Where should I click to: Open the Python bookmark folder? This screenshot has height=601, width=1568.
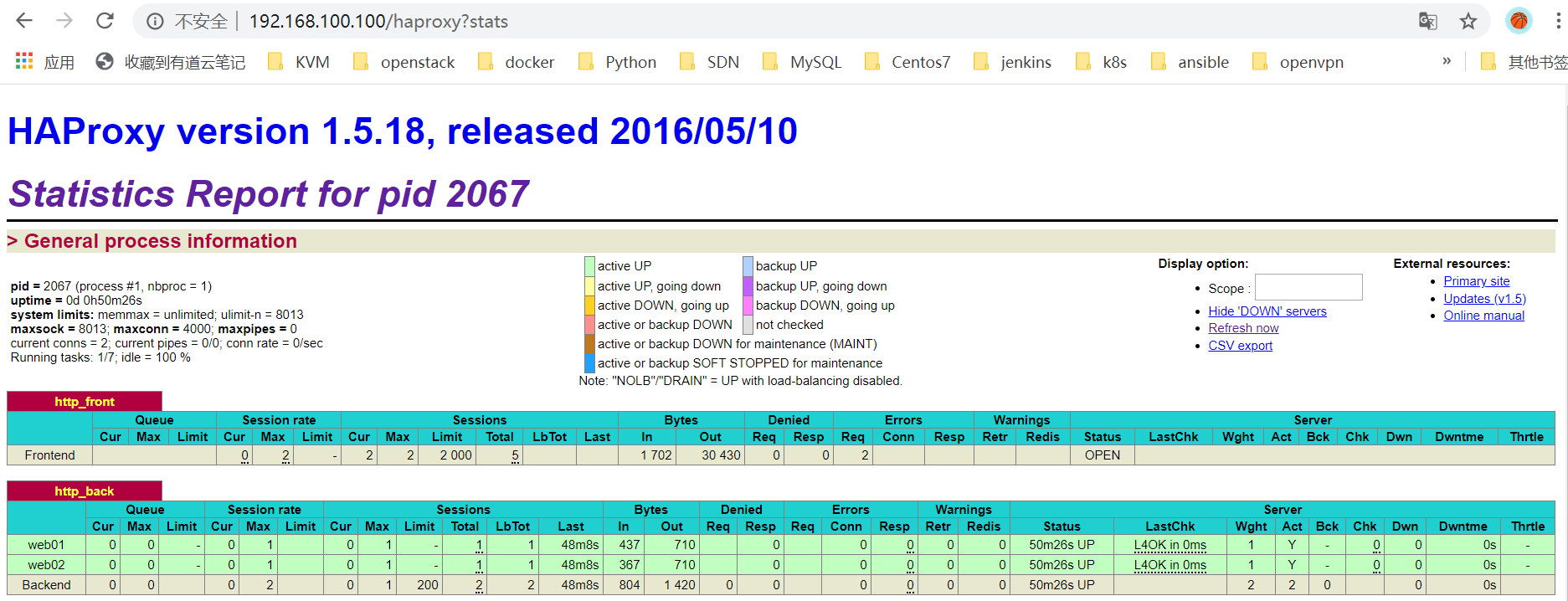pyautogui.click(x=618, y=62)
